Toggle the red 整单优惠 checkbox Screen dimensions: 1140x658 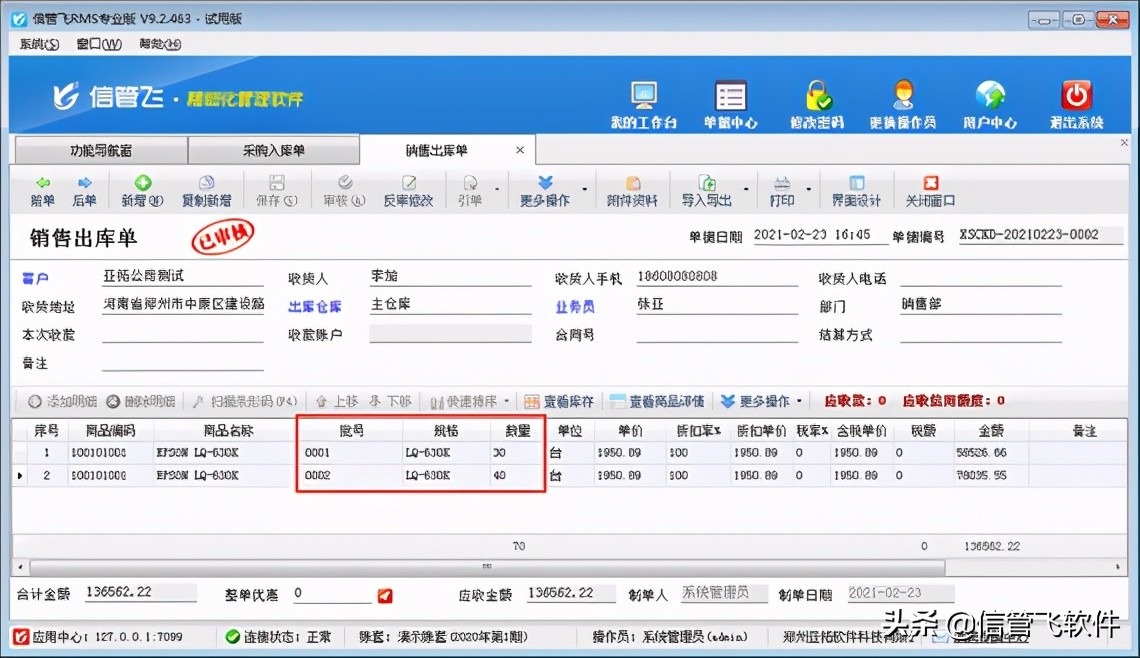coord(385,594)
